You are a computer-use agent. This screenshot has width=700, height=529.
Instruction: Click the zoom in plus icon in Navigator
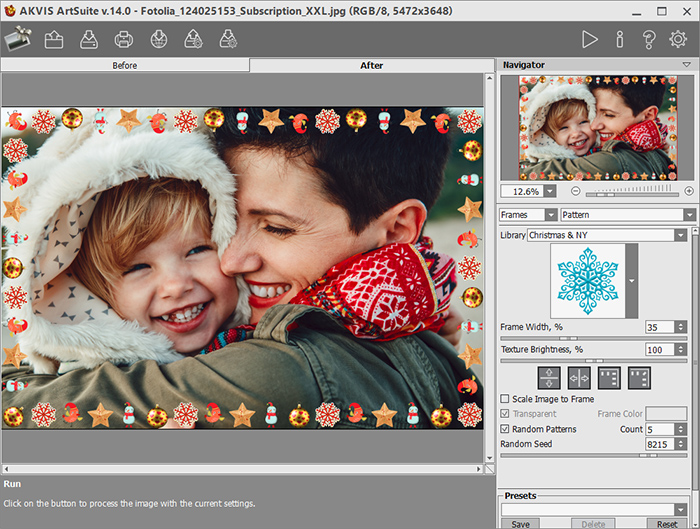(689, 191)
